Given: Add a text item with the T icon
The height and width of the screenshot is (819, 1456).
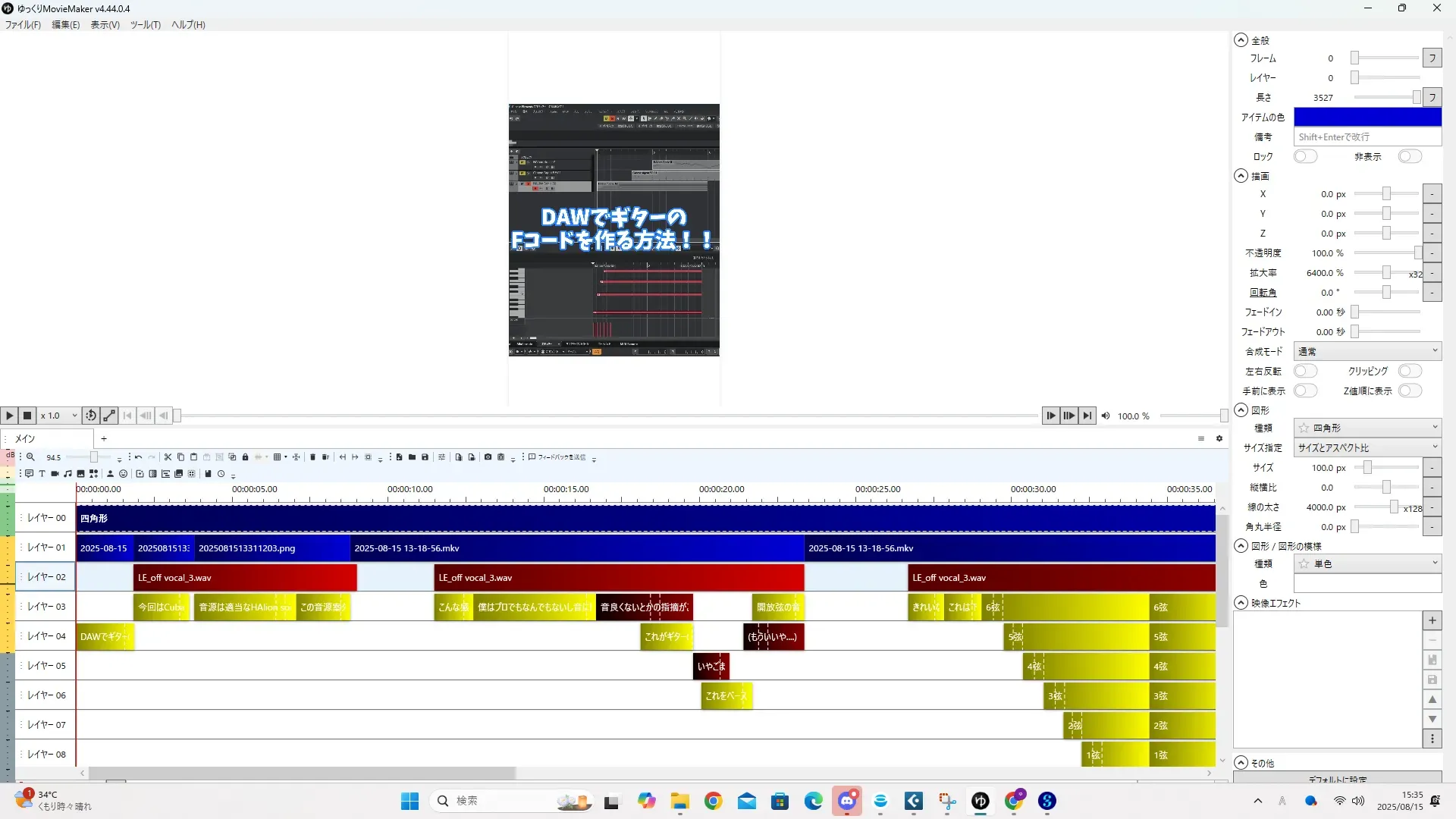Looking at the screenshot, I should click(x=42, y=474).
